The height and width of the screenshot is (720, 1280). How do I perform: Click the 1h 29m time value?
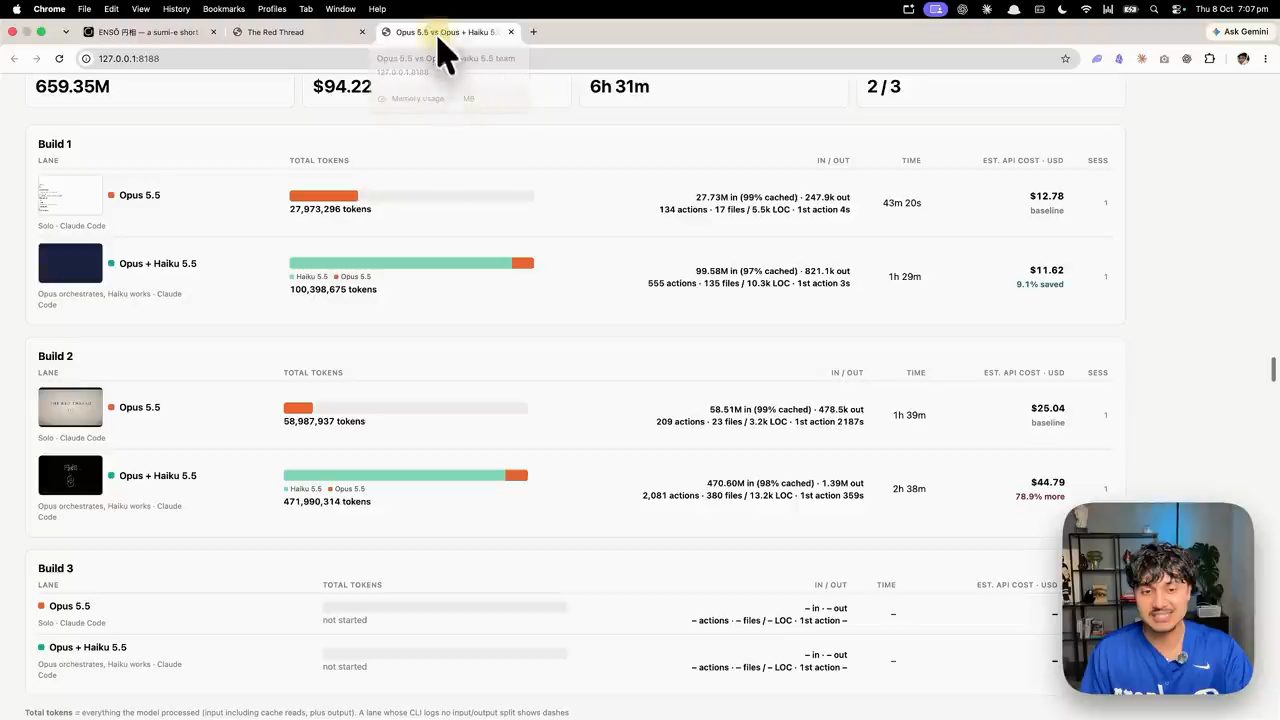[905, 277]
